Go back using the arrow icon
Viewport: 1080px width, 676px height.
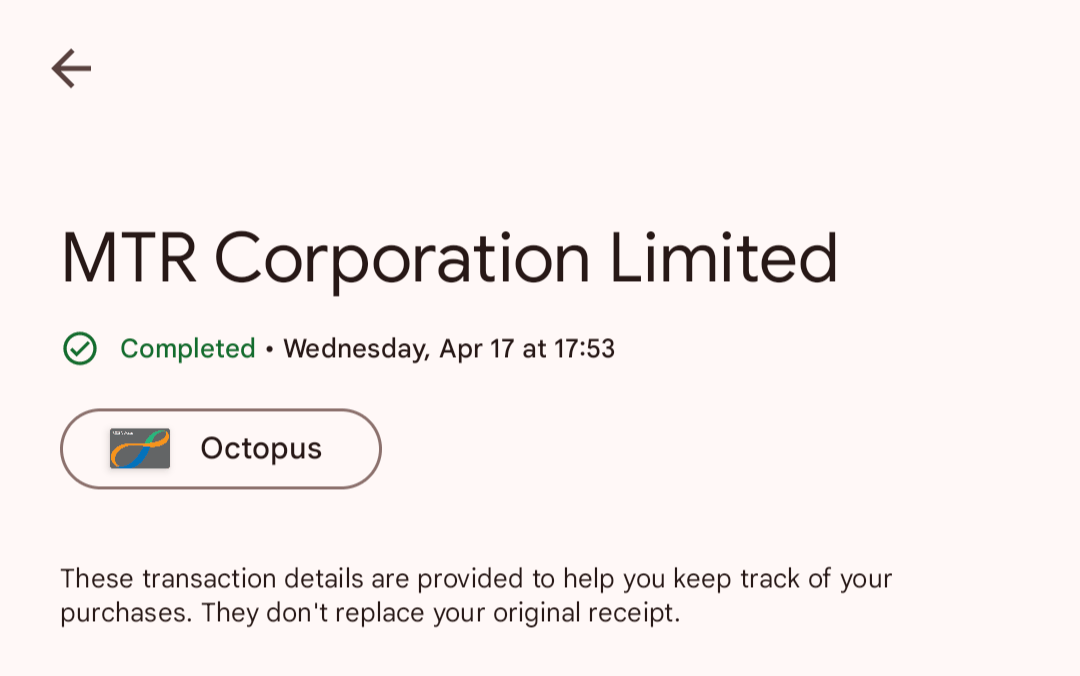[72, 68]
